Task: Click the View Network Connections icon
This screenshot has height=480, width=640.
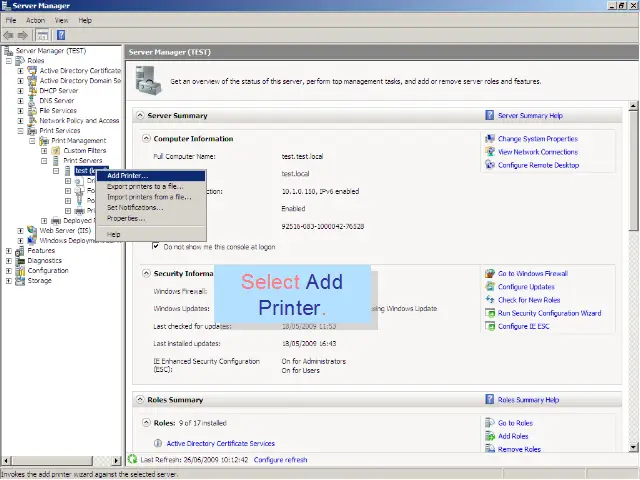Action: click(x=490, y=152)
